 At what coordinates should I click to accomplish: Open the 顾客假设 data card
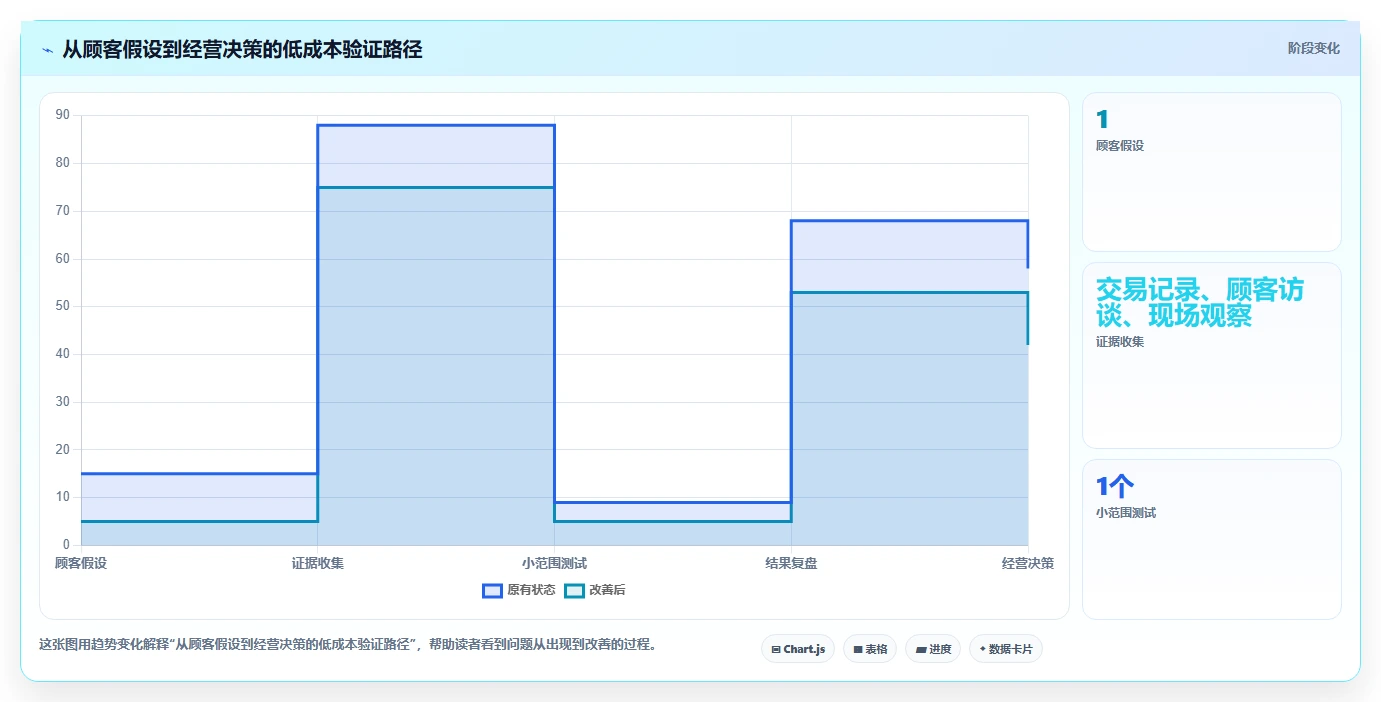(1211, 172)
